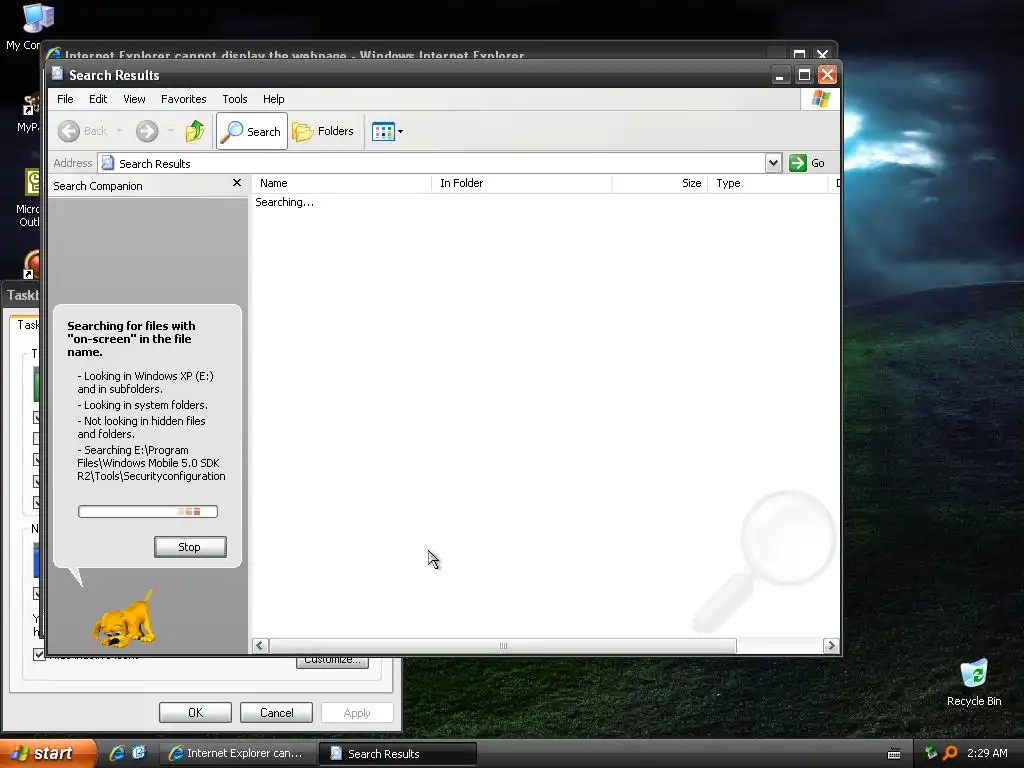
Task: Select the Search Results taskbar button
Action: [x=398, y=754]
